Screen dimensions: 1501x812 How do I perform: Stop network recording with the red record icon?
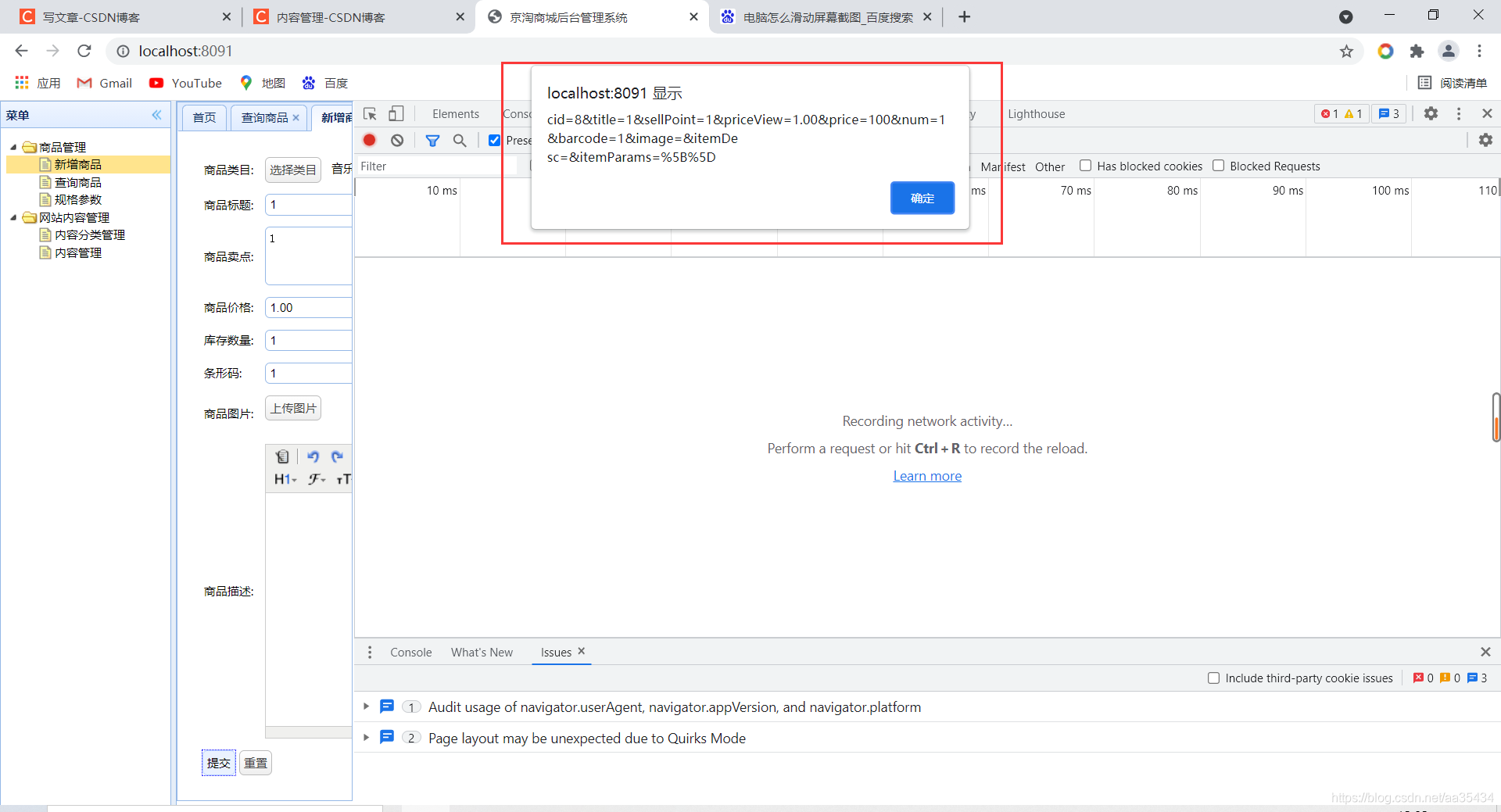[370, 140]
